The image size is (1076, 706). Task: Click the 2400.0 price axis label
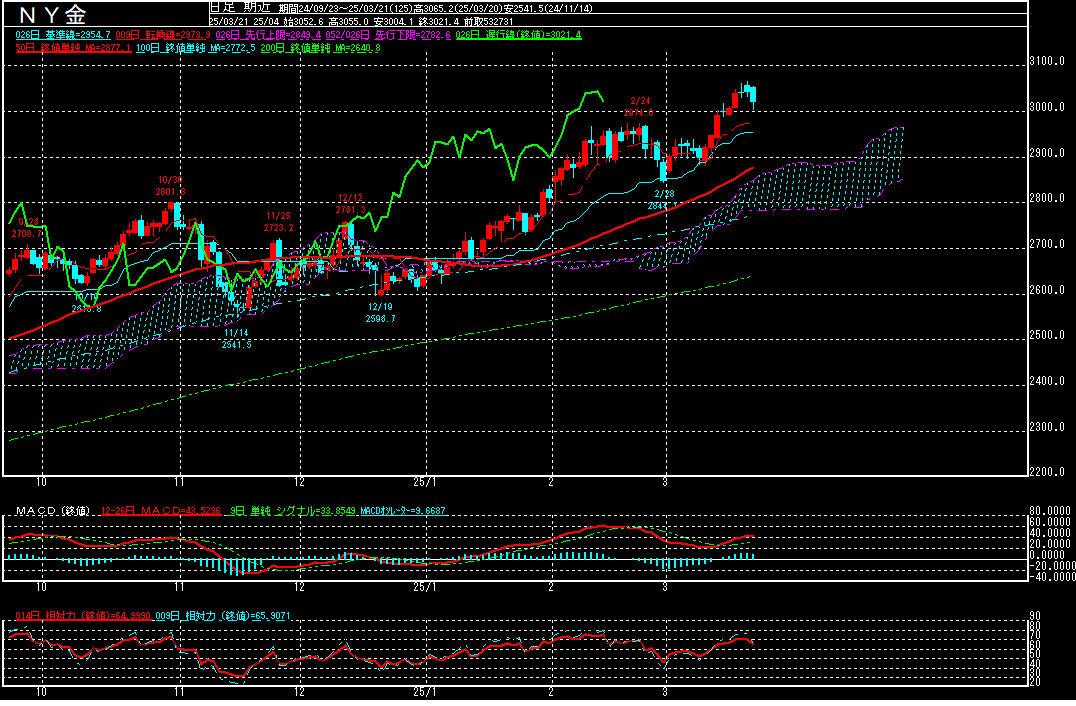(x=1046, y=381)
